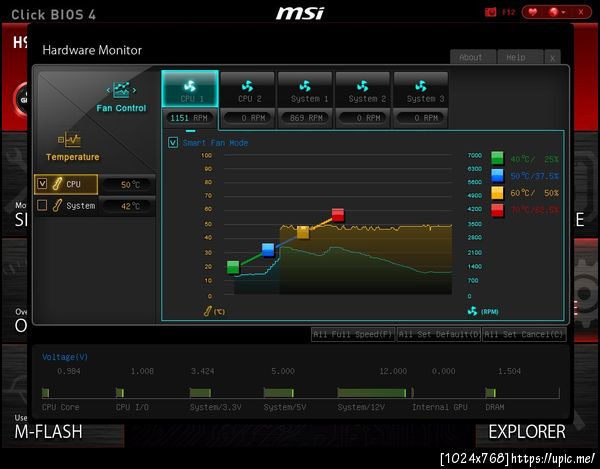Select the green fan curve point
600x469 pixels.
tap(233, 267)
